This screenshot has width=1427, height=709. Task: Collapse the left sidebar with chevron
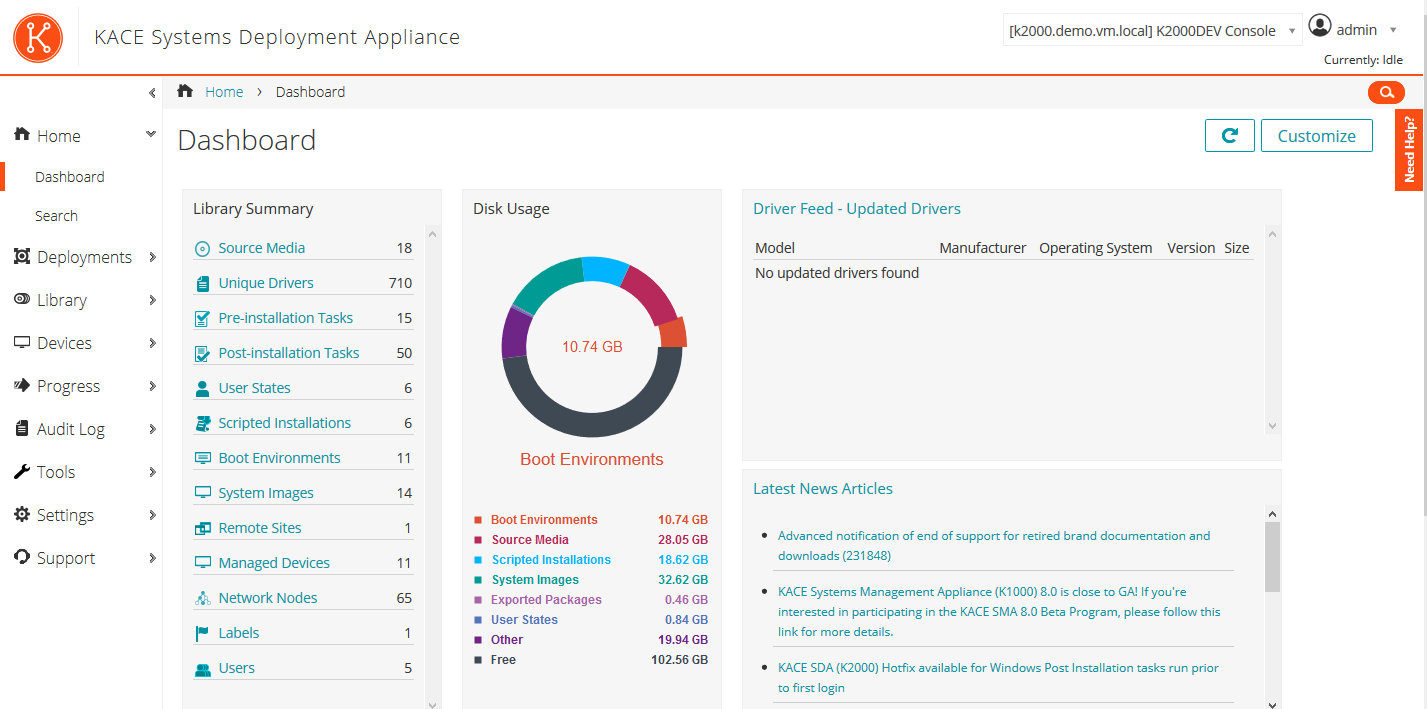tap(152, 93)
